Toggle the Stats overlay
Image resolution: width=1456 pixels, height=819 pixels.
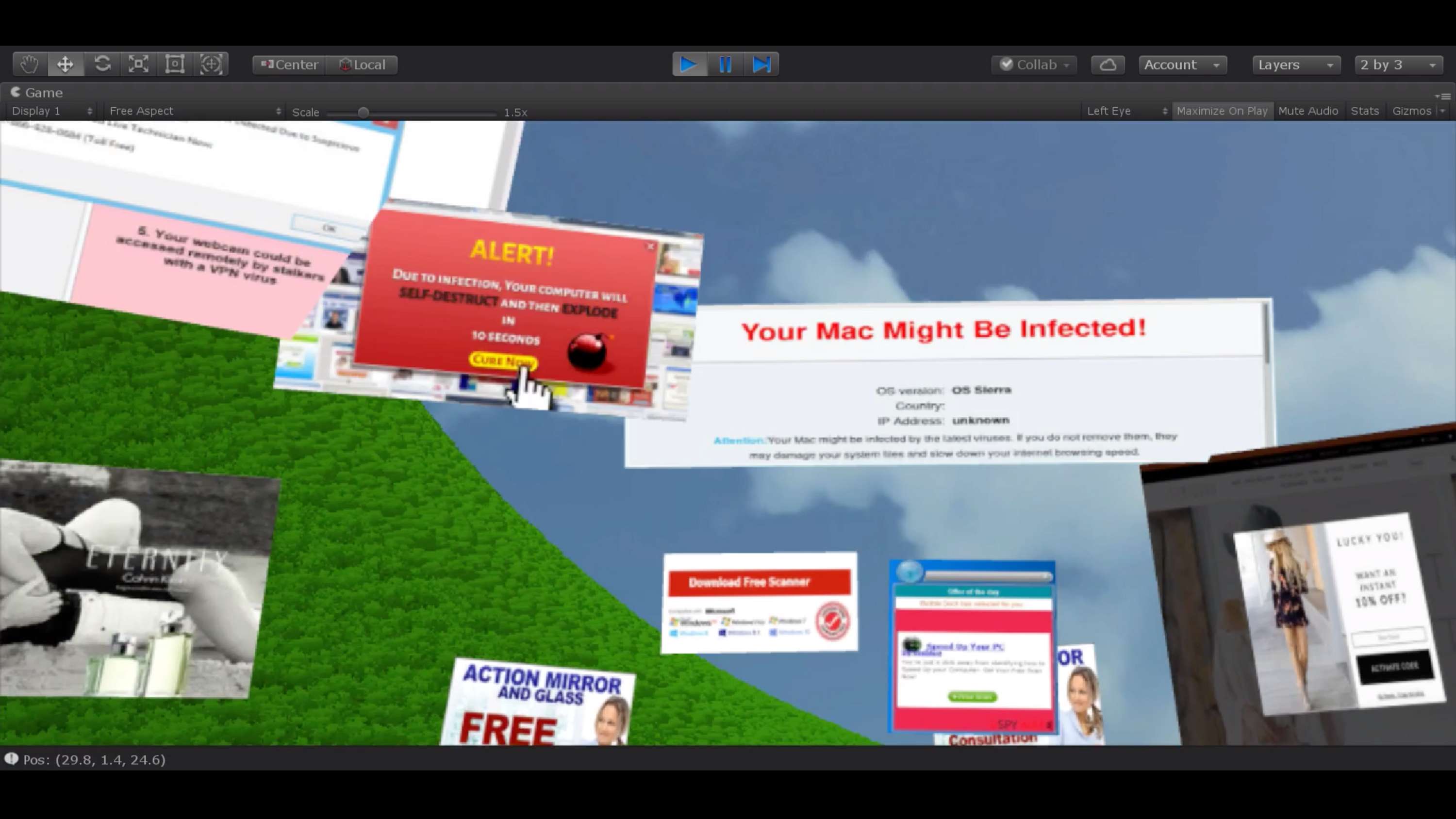pos(1365,111)
